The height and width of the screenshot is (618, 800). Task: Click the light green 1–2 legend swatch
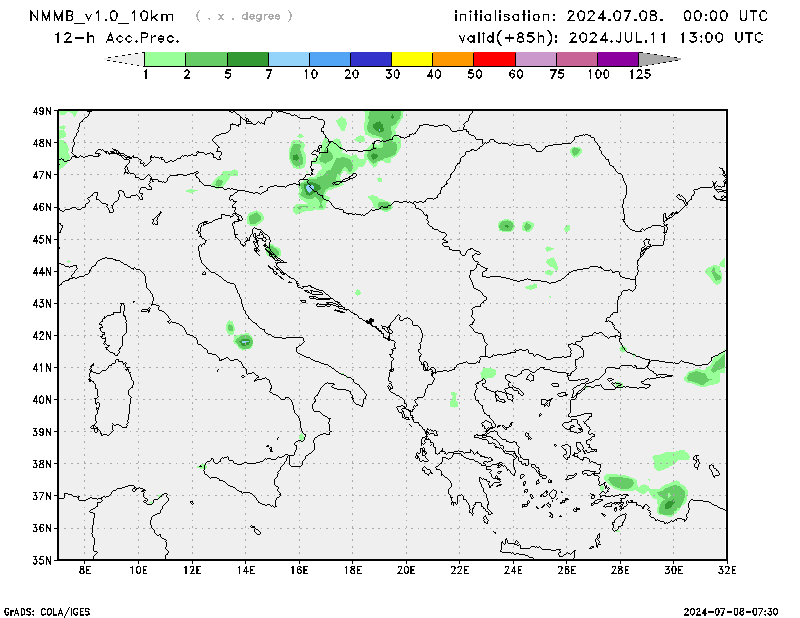point(166,60)
